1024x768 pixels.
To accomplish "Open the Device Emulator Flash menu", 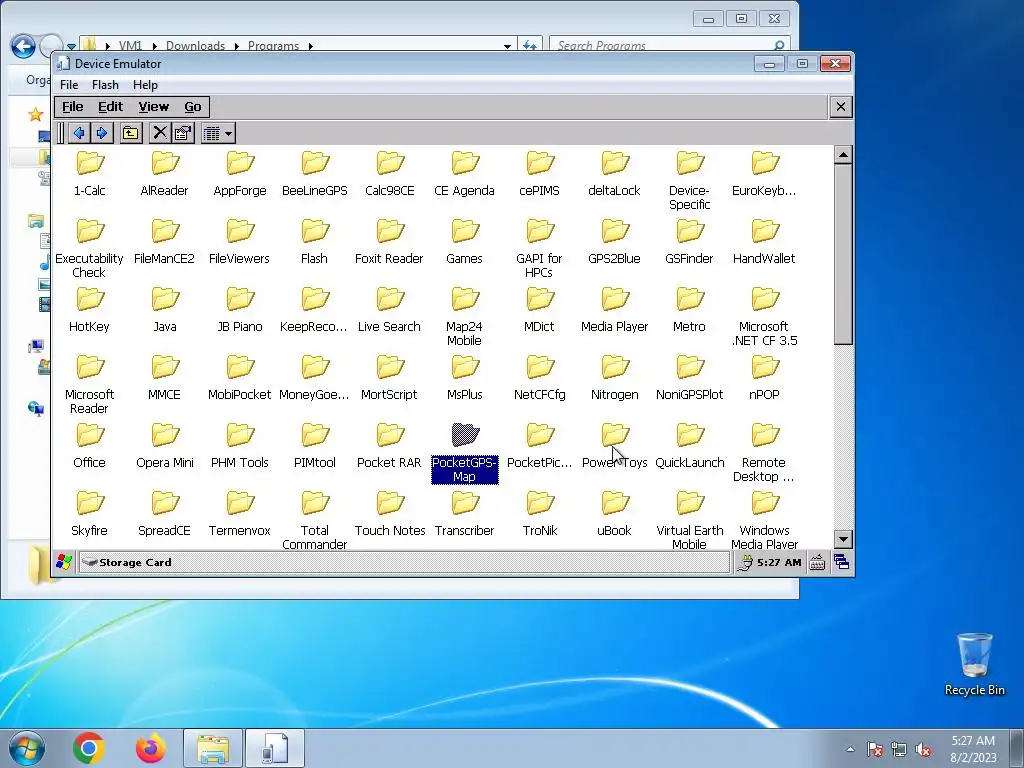I will pos(105,85).
